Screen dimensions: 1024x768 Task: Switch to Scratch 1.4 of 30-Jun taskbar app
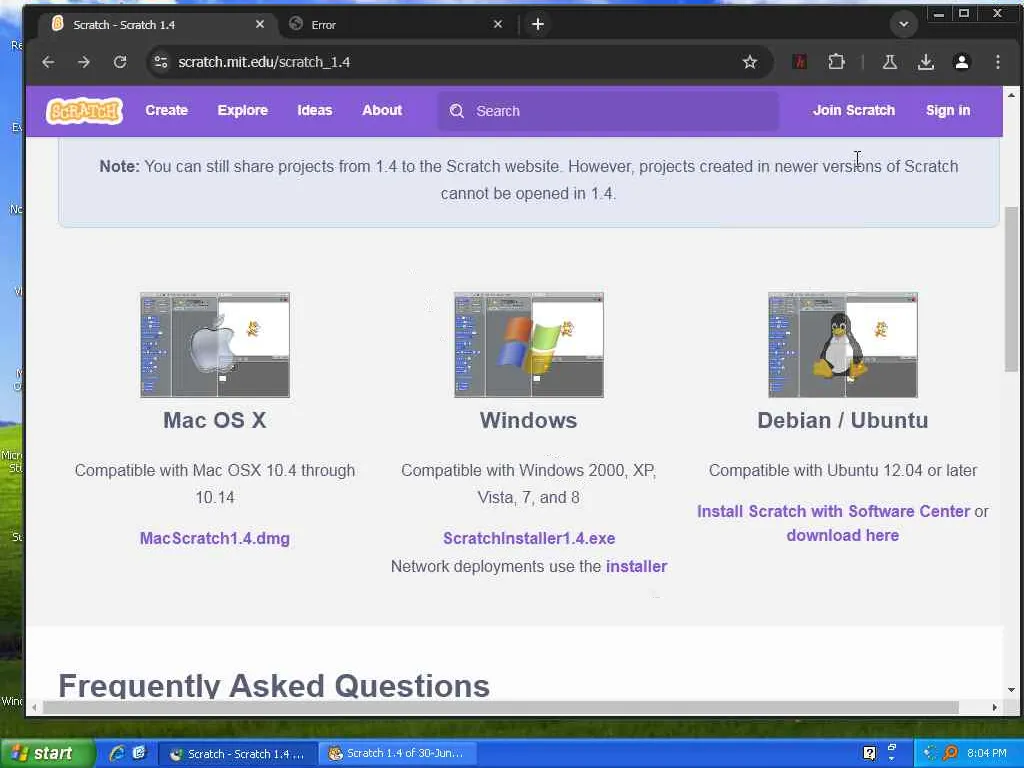coord(398,754)
